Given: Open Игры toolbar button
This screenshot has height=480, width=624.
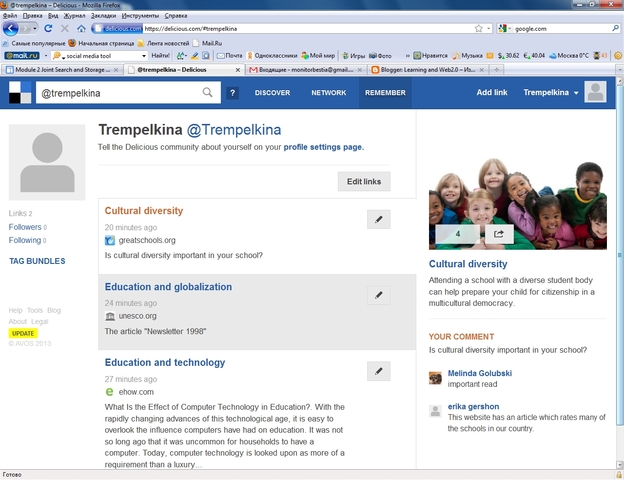Looking at the screenshot, I should point(353,56).
